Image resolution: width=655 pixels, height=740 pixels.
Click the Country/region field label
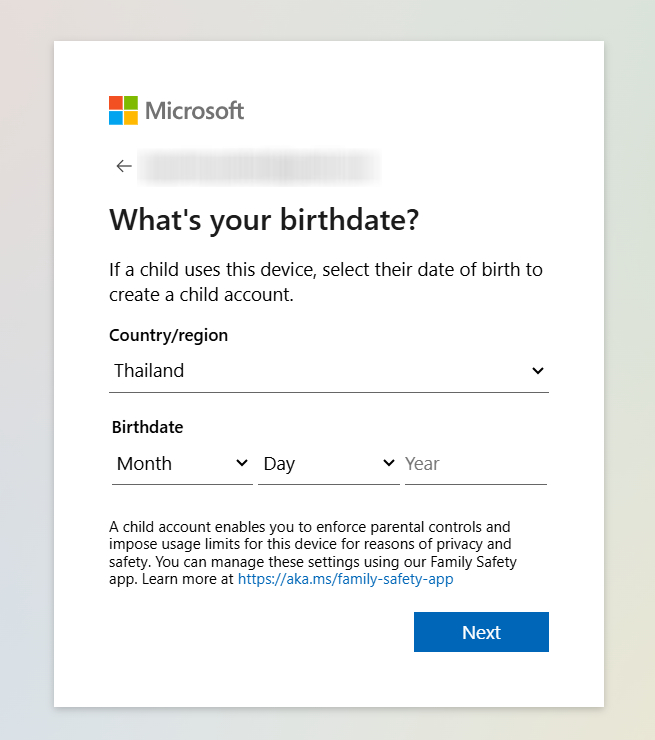pos(168,336)
